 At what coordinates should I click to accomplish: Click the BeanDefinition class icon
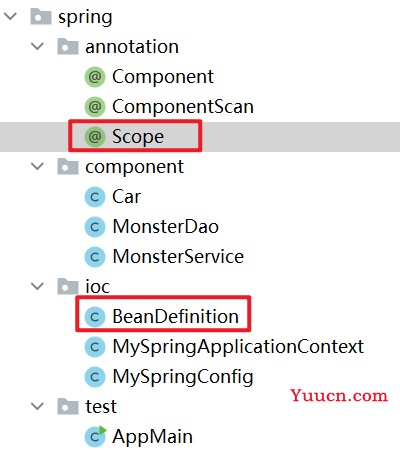(95, 317)
